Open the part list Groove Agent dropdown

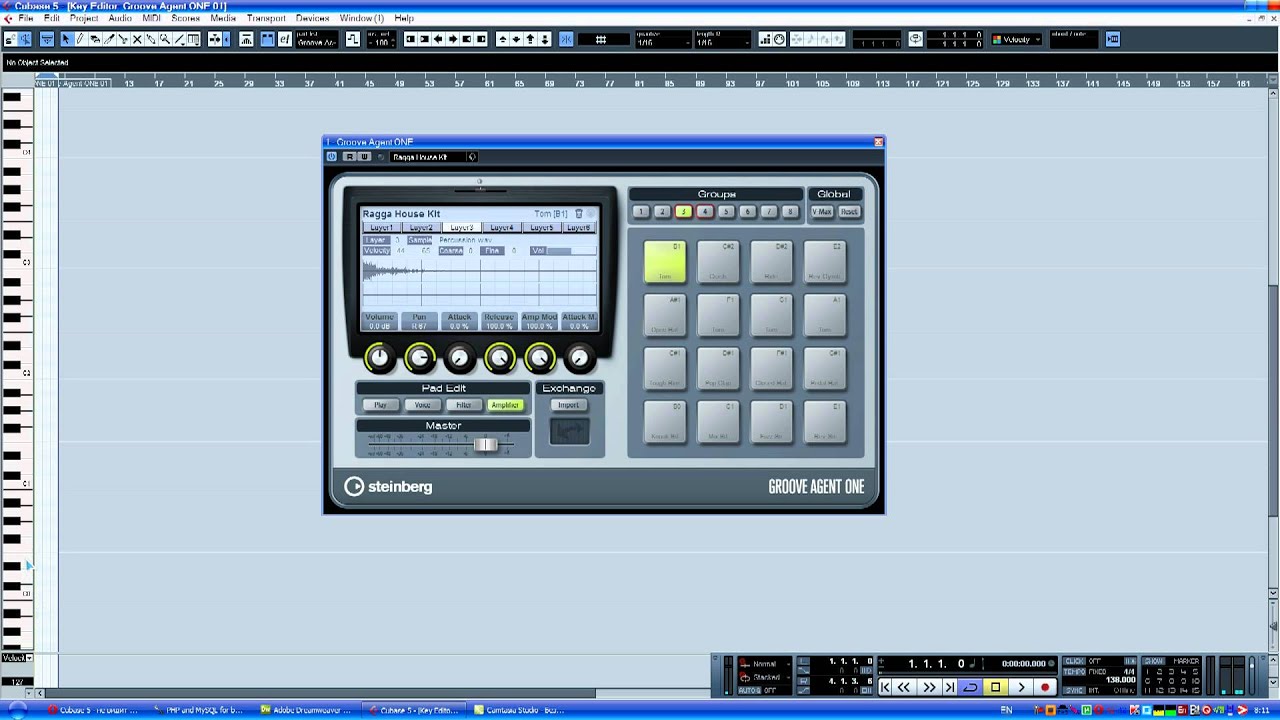tap(315, 39)
